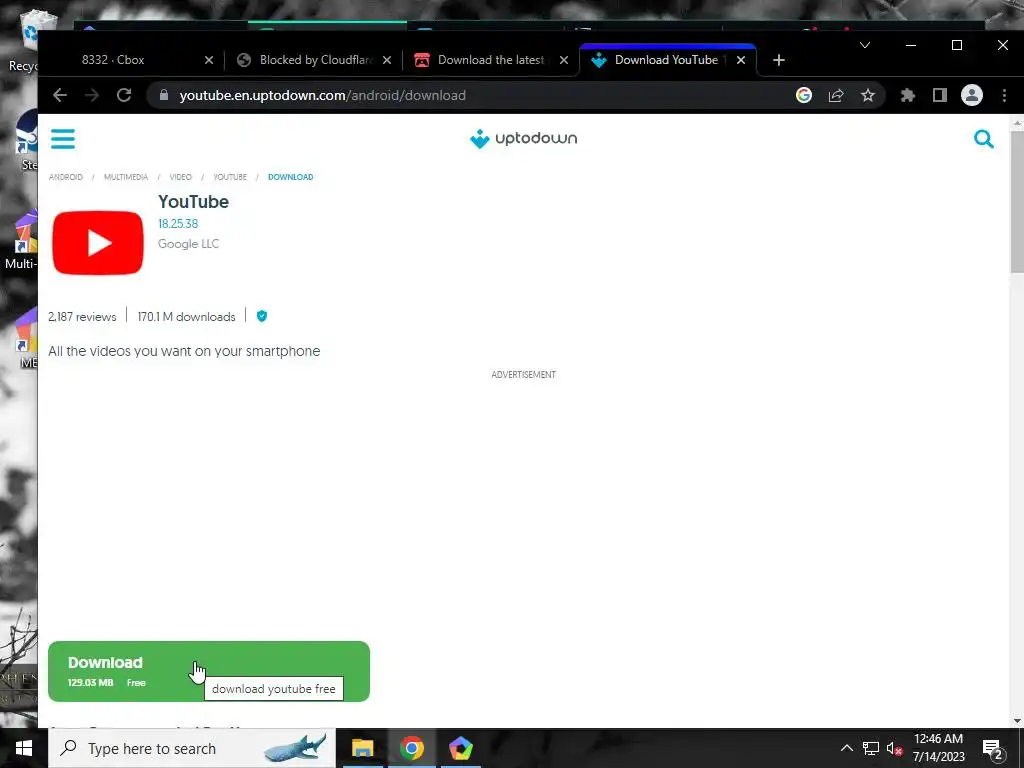This screenshot has width=1024, height=768.
Task: Open the Windows Start menu
Action: [24, 748]
